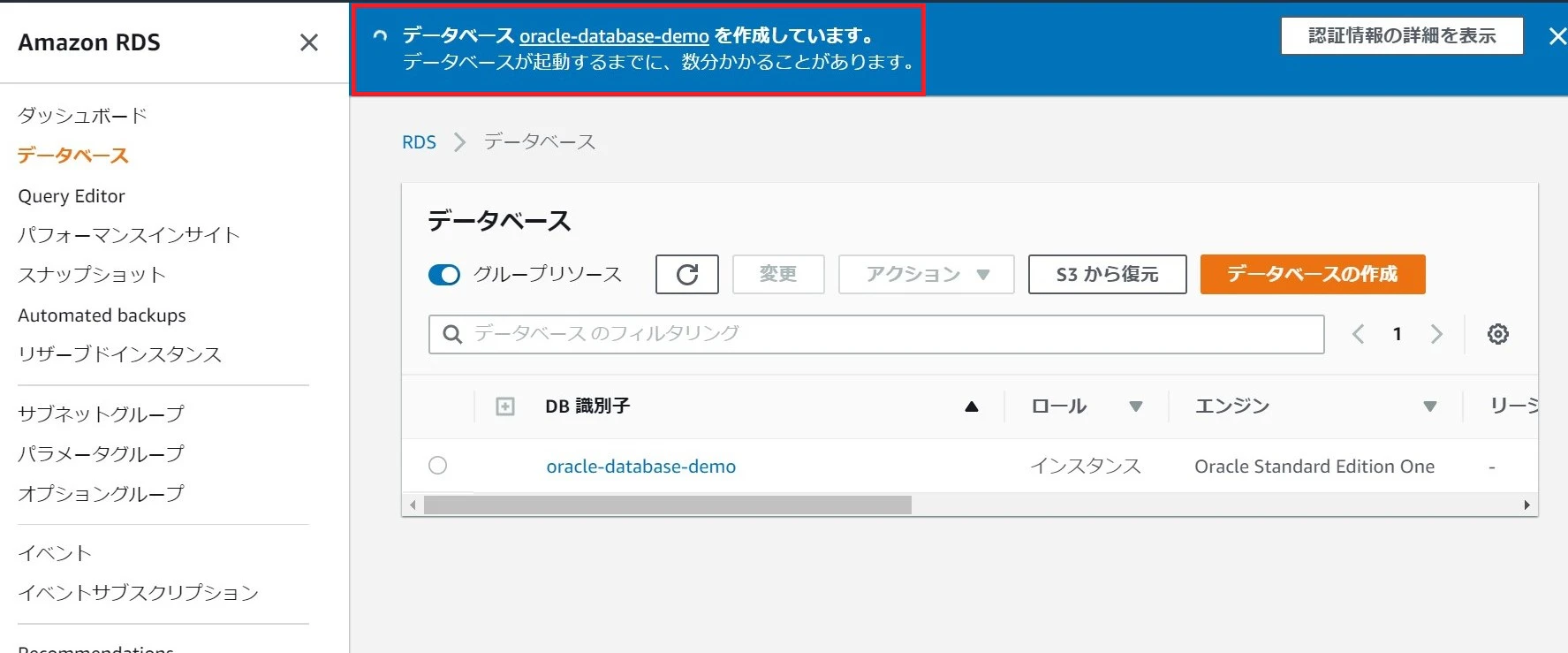Open table preferences gear icon
This screenshot has height=653, width=1568.
pos(1498,334)
